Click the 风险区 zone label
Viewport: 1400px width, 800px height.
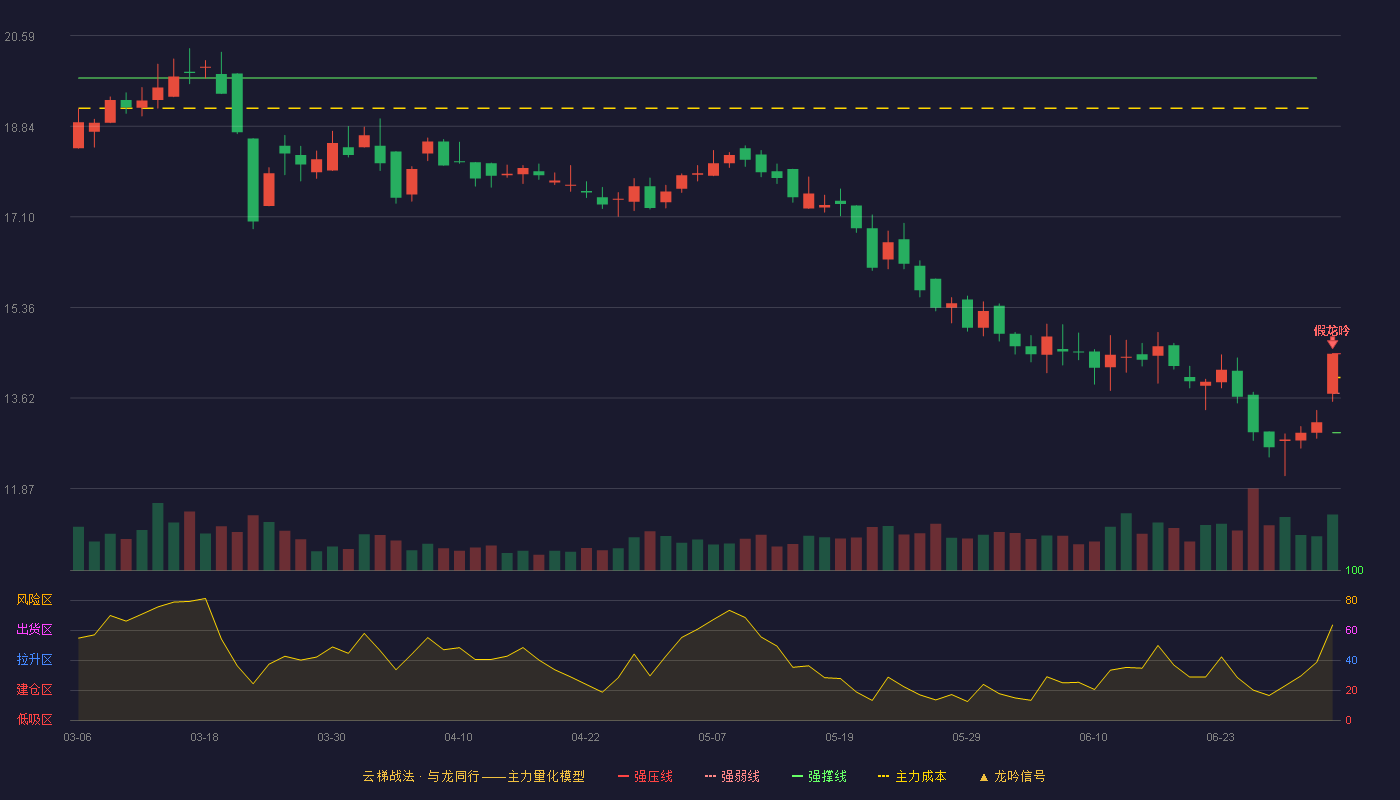click(34, 600)
